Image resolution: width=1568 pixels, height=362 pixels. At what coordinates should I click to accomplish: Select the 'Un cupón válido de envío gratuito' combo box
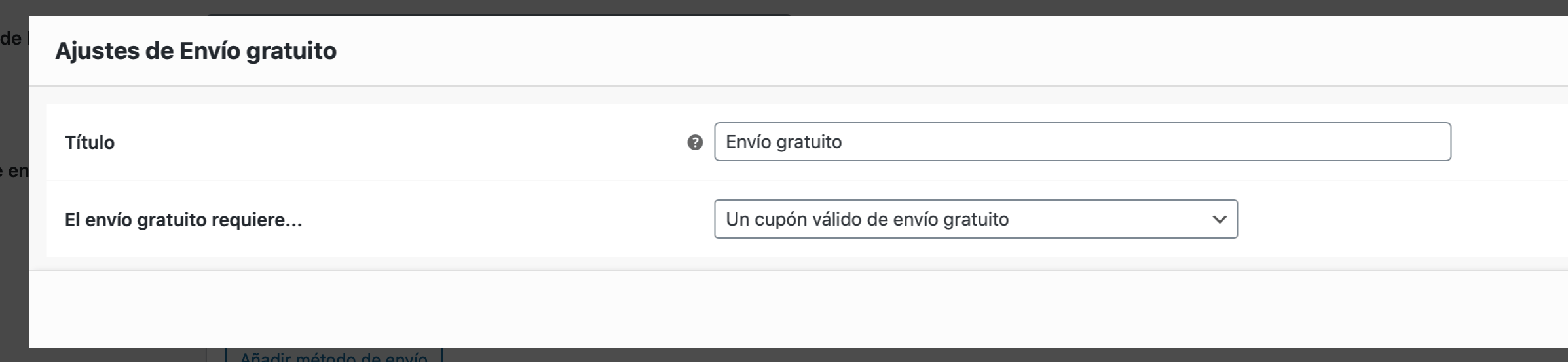[x=976, y=219]
